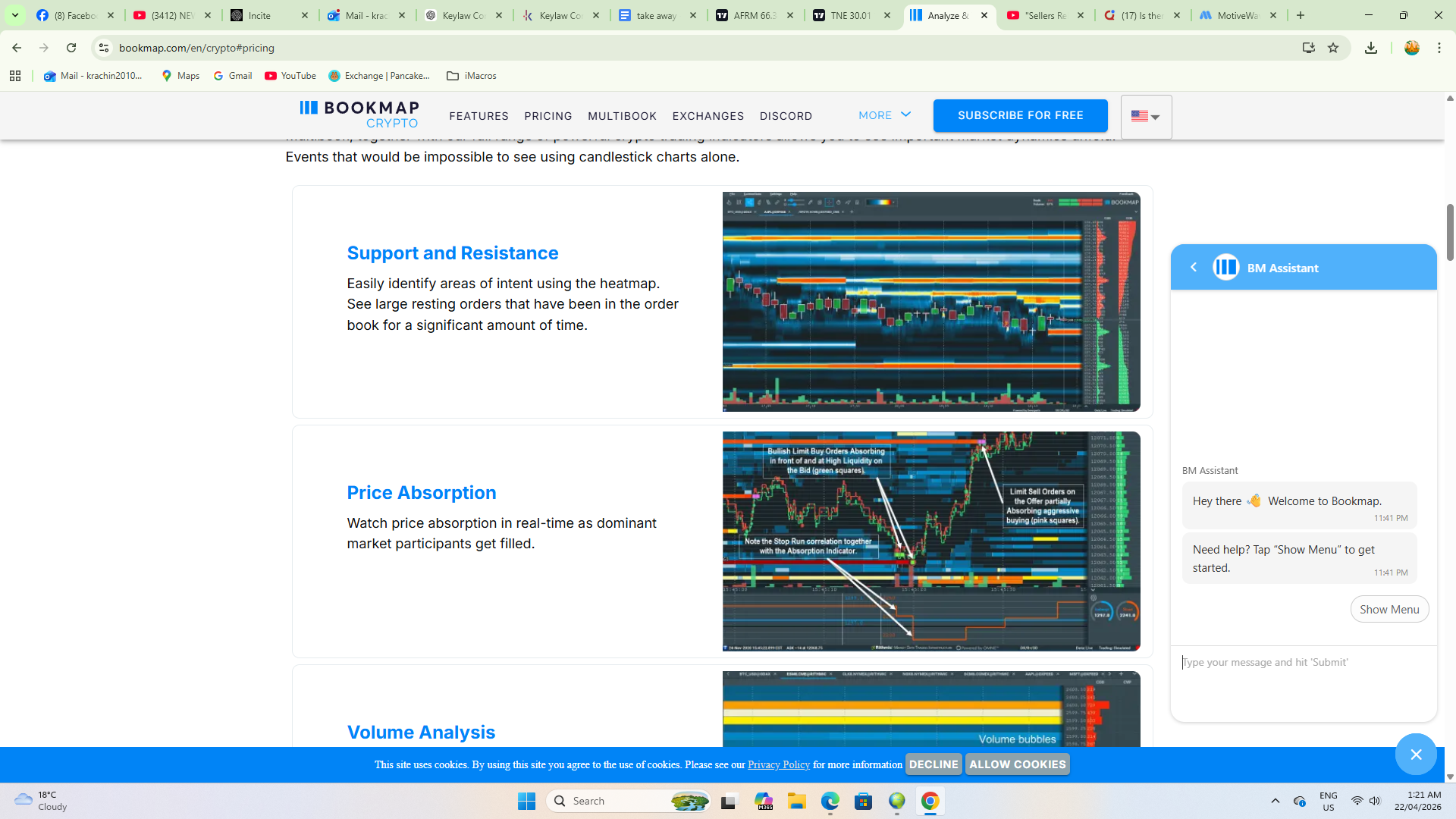Open the Privacy Policy link
The height and width of the screenshot is (819, 1456).
click(778, 764)
